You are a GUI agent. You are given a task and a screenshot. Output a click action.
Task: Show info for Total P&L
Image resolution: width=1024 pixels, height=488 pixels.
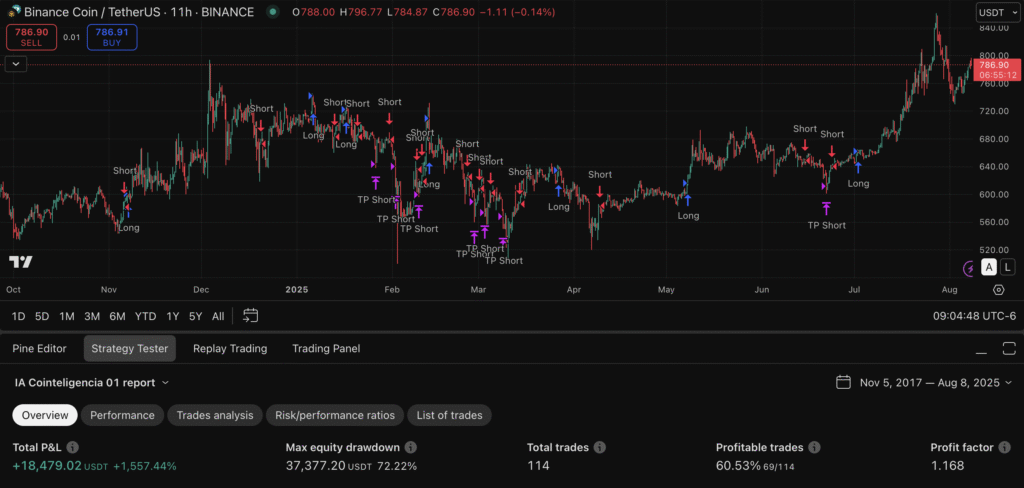[72, 447]
